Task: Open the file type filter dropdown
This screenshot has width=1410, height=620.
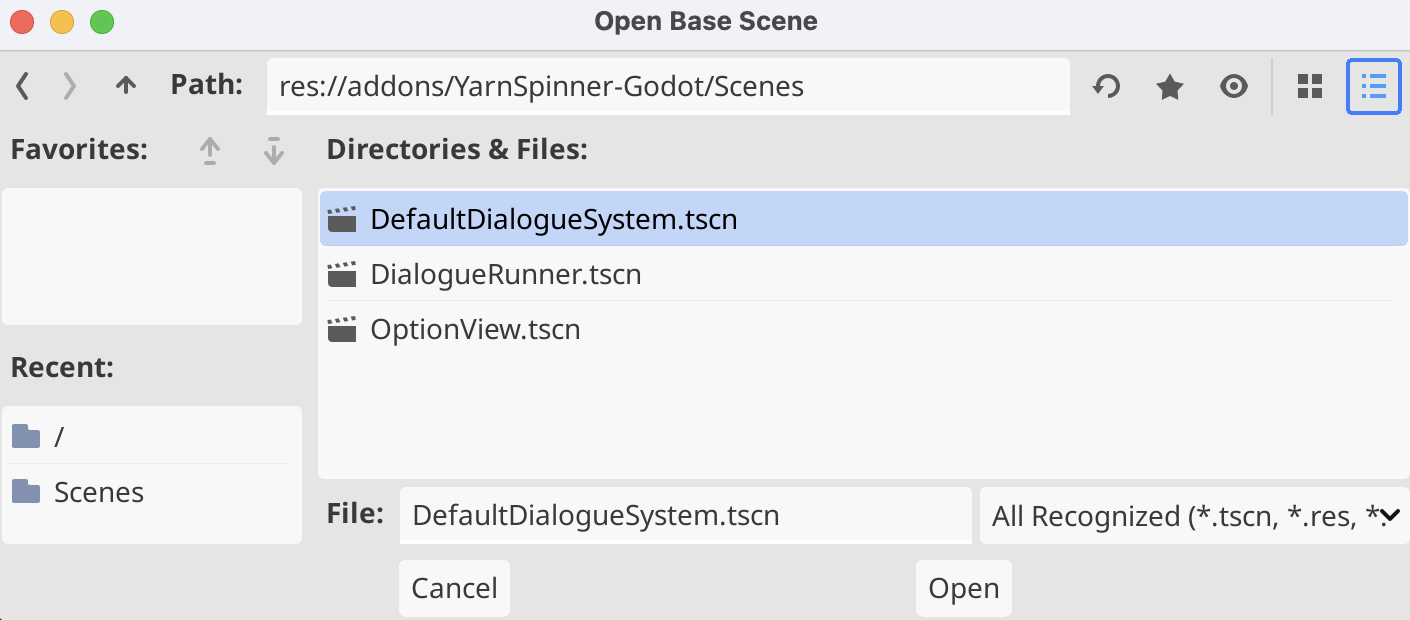Action: (x=1194, y=516)
